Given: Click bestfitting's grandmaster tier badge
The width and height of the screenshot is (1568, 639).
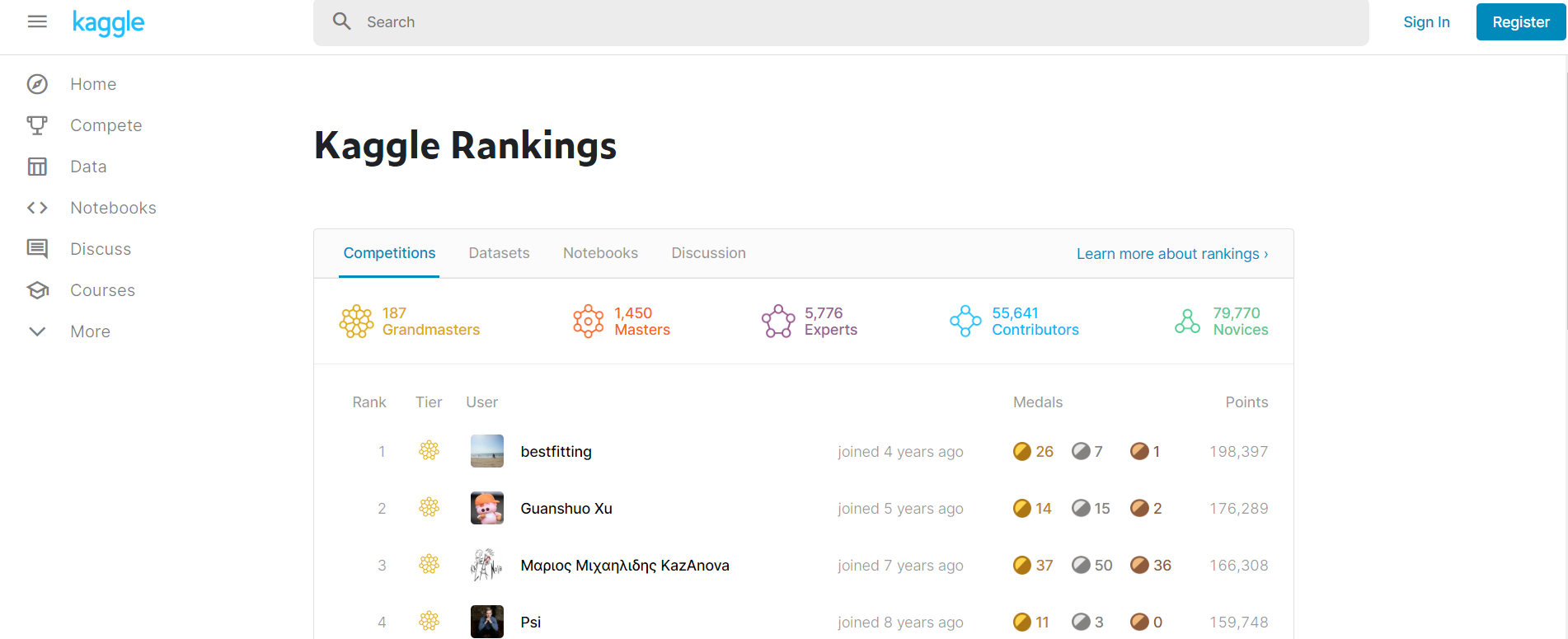Looking at the screenshot, I should coord(429,451).
